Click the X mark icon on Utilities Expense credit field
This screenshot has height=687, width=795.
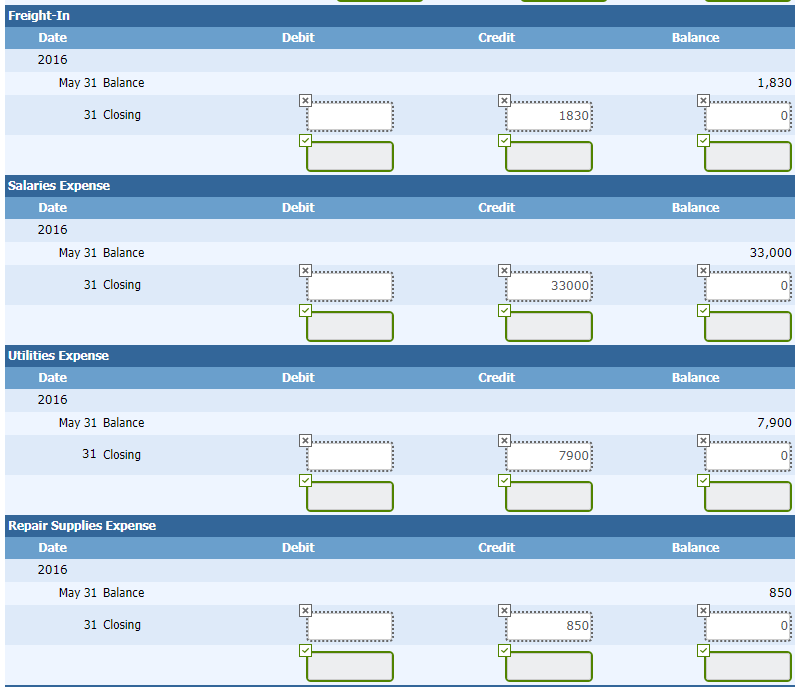point(504,440)
